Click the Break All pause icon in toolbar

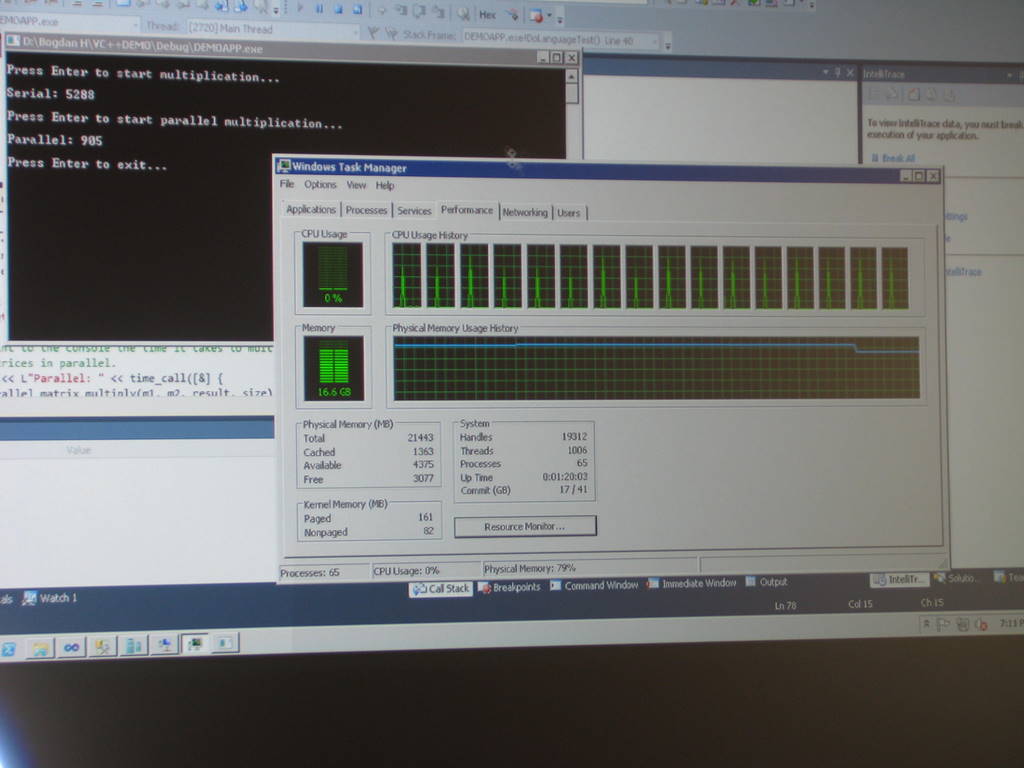pyautogui.click(x=319, y=9)
